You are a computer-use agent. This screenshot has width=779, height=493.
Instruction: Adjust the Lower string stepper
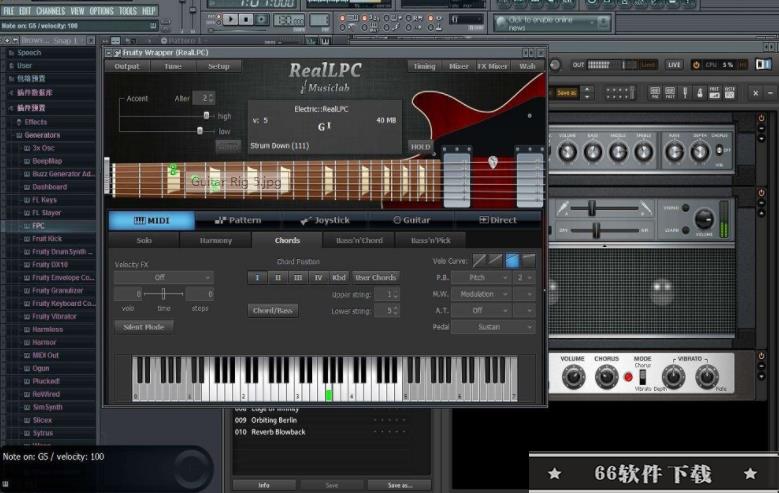[395, 311]
